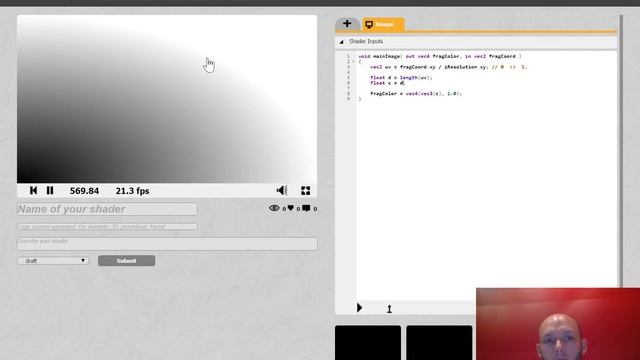Mute the shader volume icon
The image size is (640, 360).
[x=282, y=190]
